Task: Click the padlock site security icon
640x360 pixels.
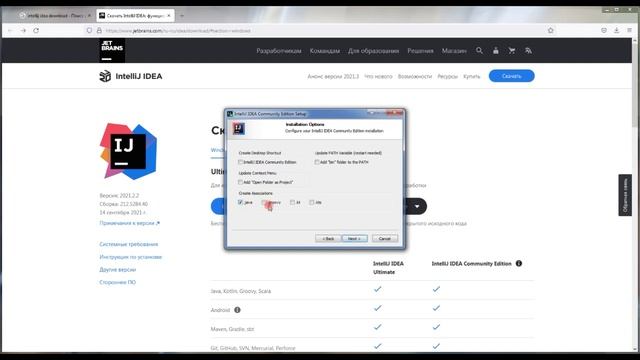Action: pyautogui.click(x=99, y=31)
